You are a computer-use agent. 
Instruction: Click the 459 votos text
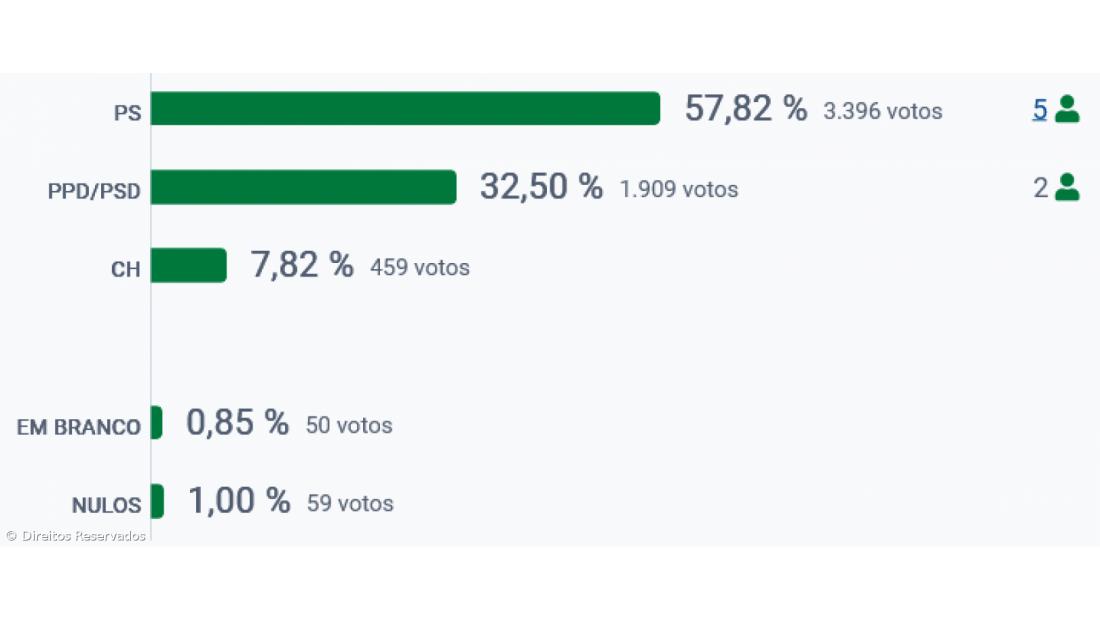click(x=419, y=268)
